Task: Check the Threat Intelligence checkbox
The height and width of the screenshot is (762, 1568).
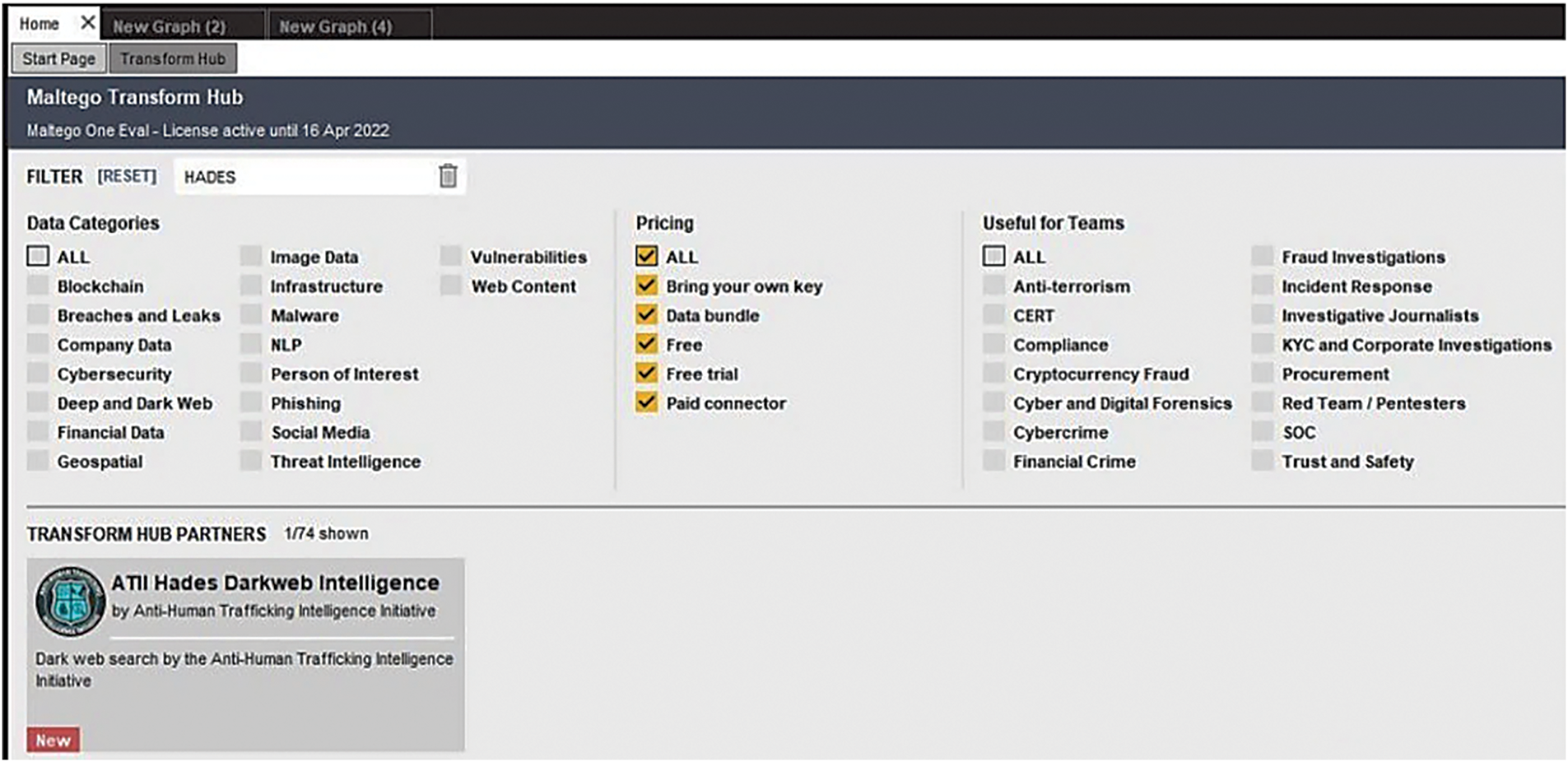Action: [251, 462]
